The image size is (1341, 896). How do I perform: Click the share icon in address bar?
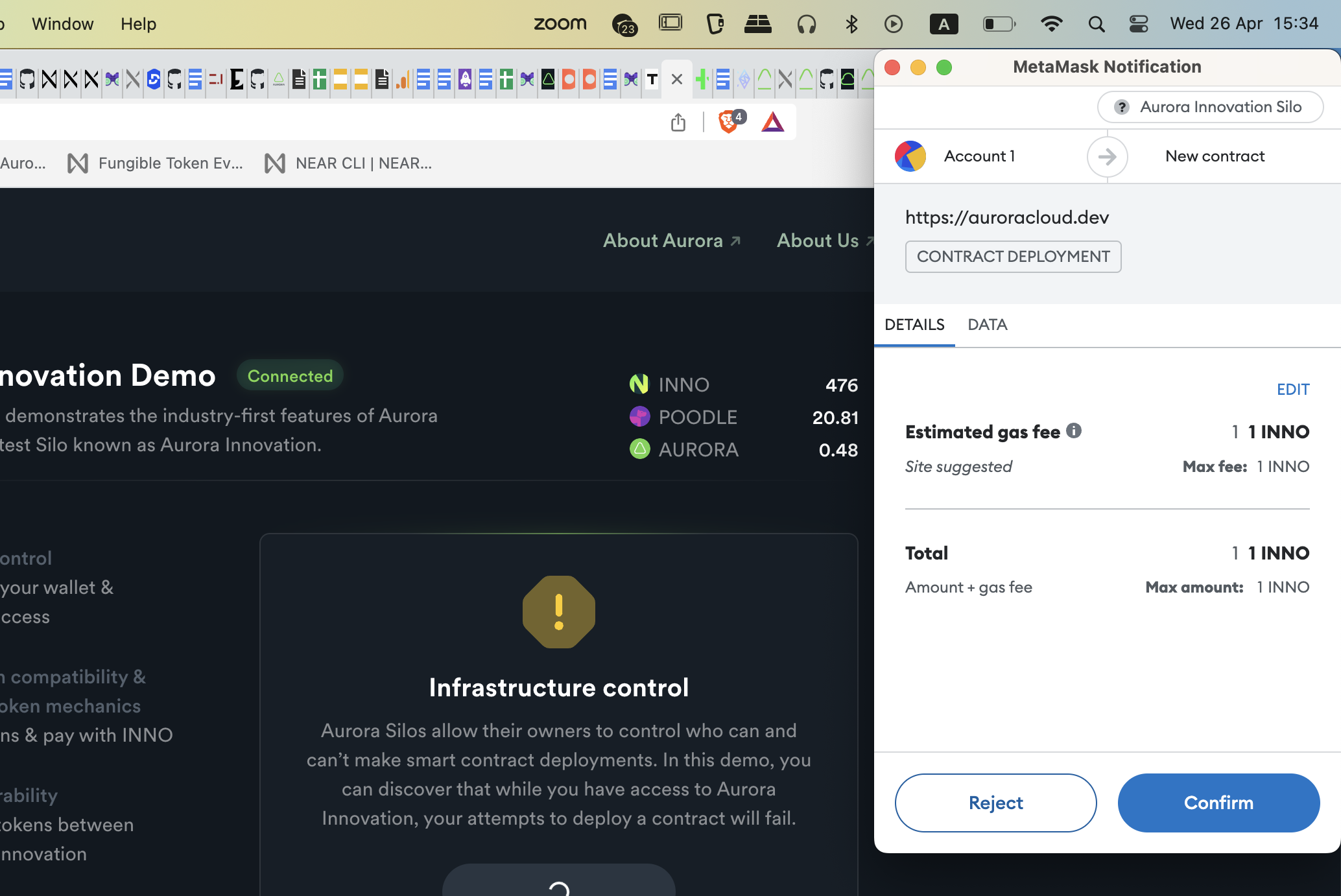(x=678, y=122)
